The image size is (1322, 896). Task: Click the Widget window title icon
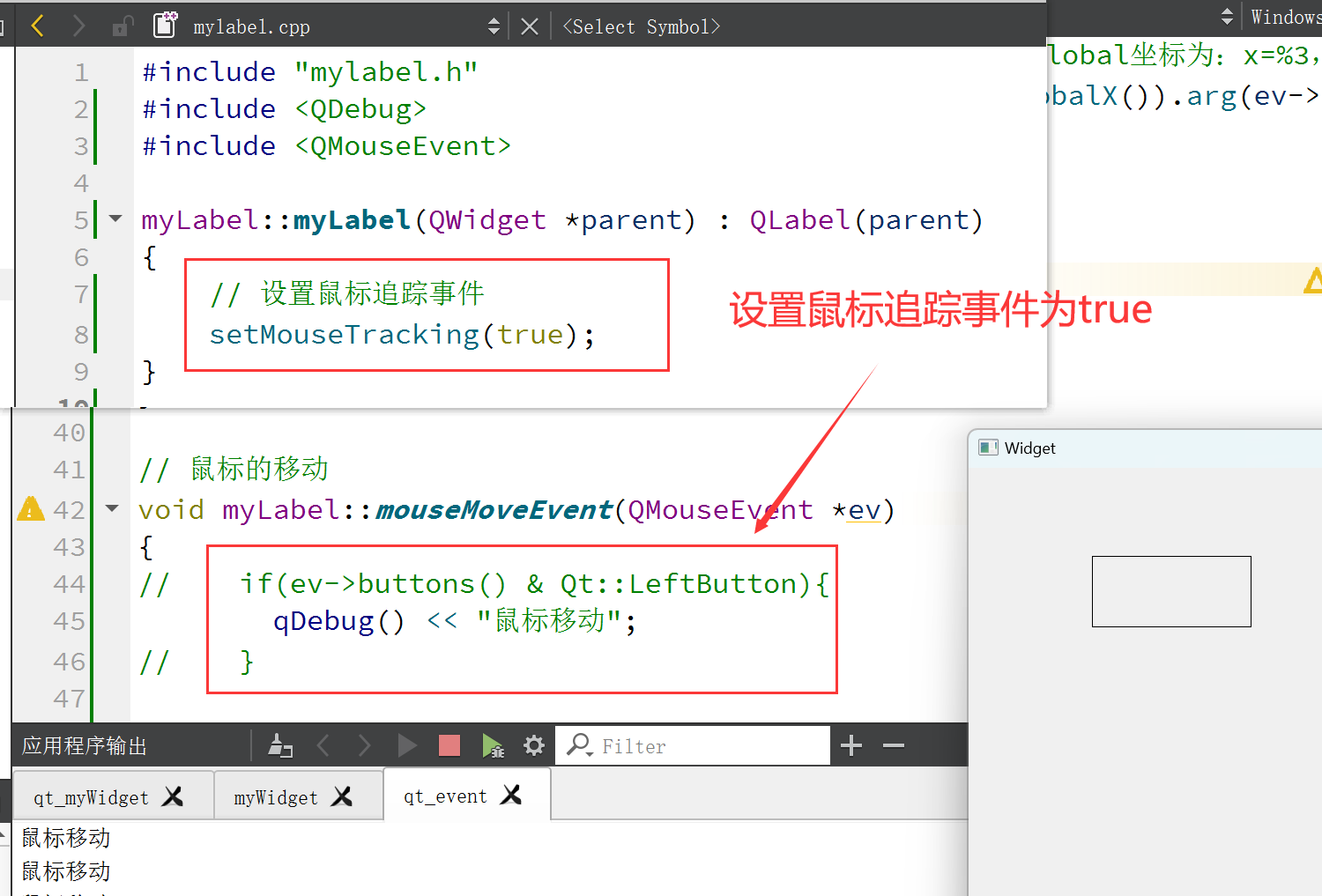(x=988, y=448)
